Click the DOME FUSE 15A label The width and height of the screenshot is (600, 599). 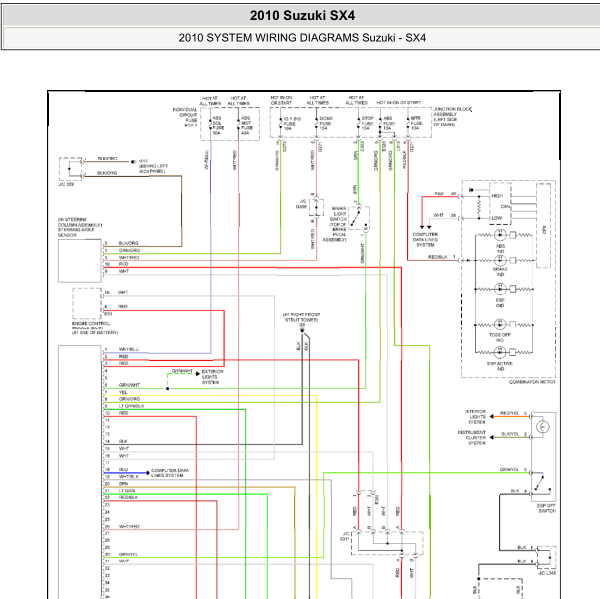(326, 124)
